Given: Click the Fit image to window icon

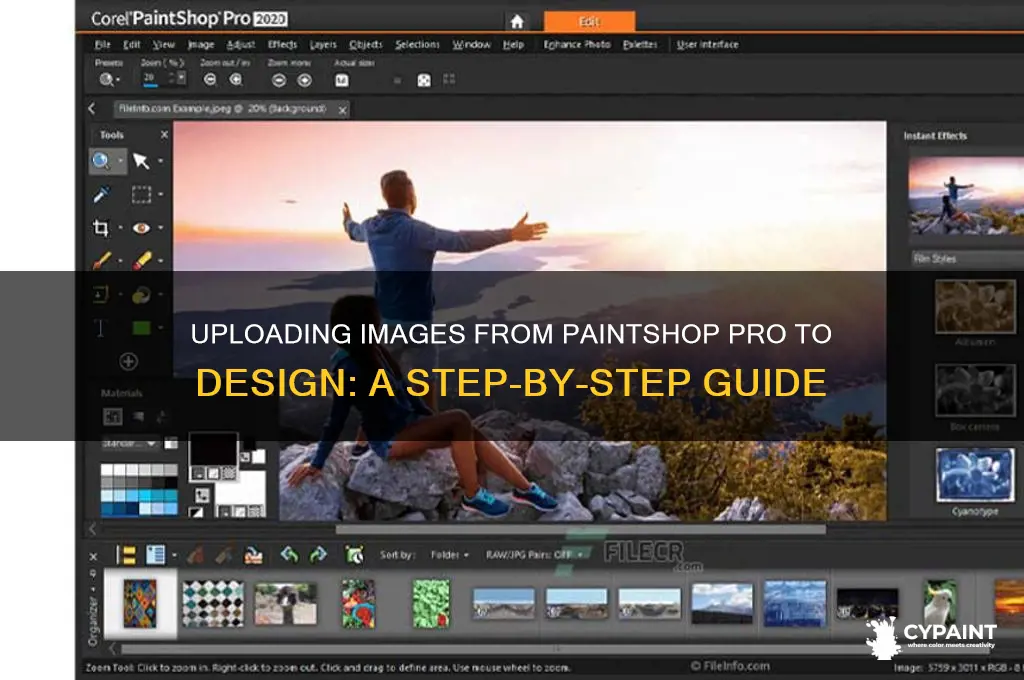Looking at the screenshot, I should [x=424, y=80].
